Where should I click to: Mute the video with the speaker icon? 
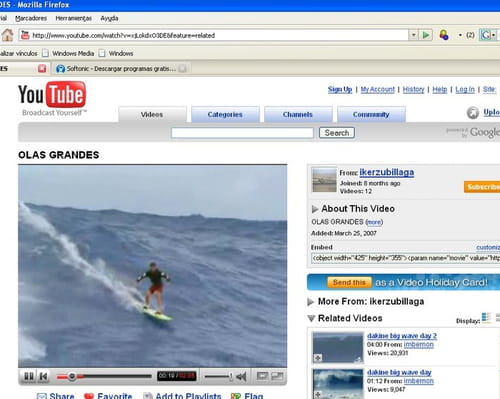(241, 377)
